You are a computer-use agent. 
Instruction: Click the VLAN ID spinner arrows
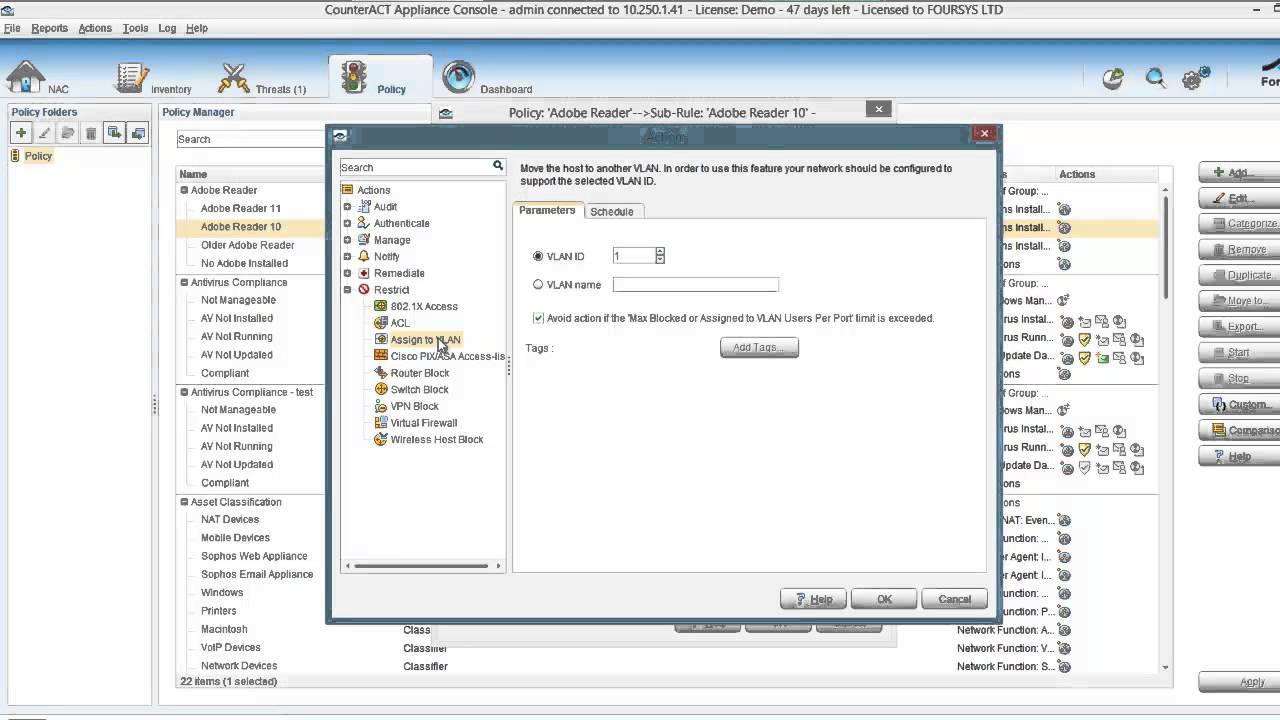660,256
